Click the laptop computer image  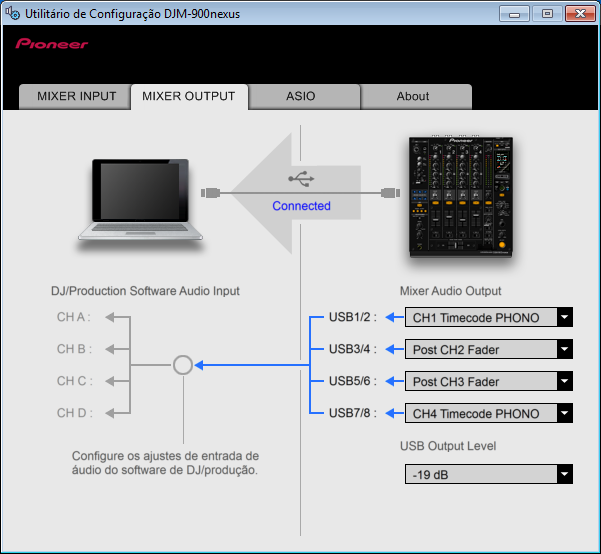pos(140,201)
